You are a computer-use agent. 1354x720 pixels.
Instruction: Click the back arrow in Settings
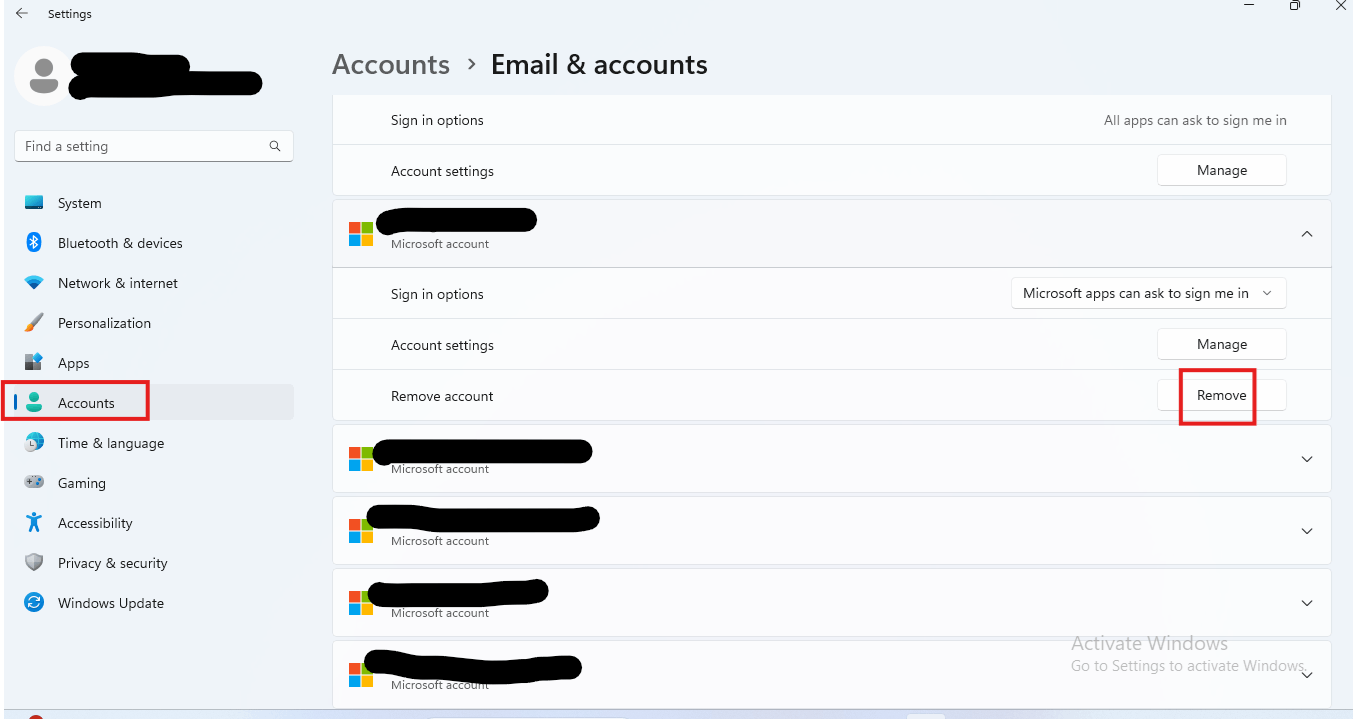tap(22, 13)
